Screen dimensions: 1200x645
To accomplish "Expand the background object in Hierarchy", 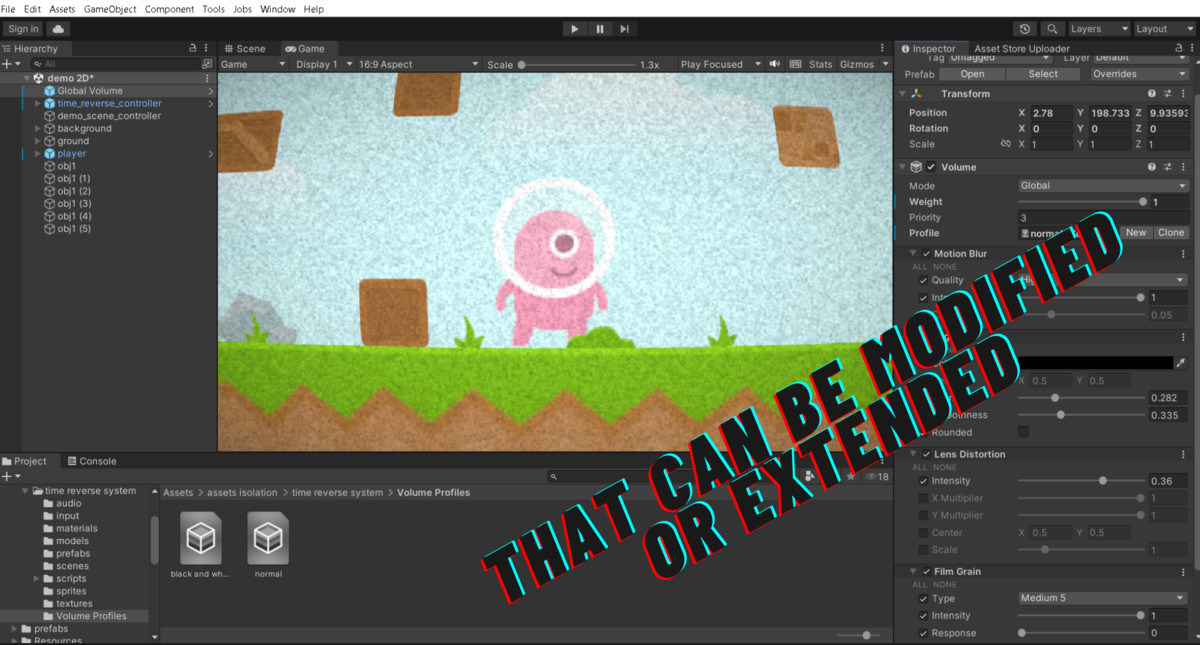I will pyautogui.click(x=38, y=129).
